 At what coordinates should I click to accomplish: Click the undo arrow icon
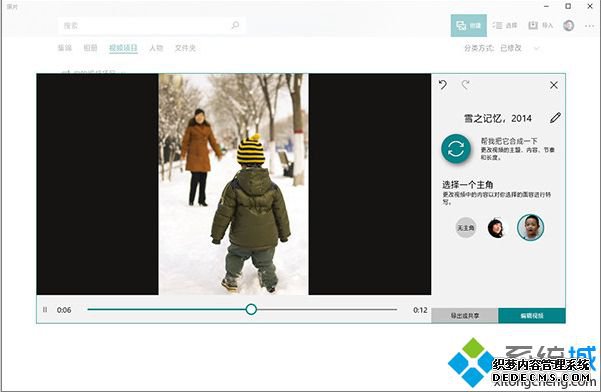(x=443, y=85)
